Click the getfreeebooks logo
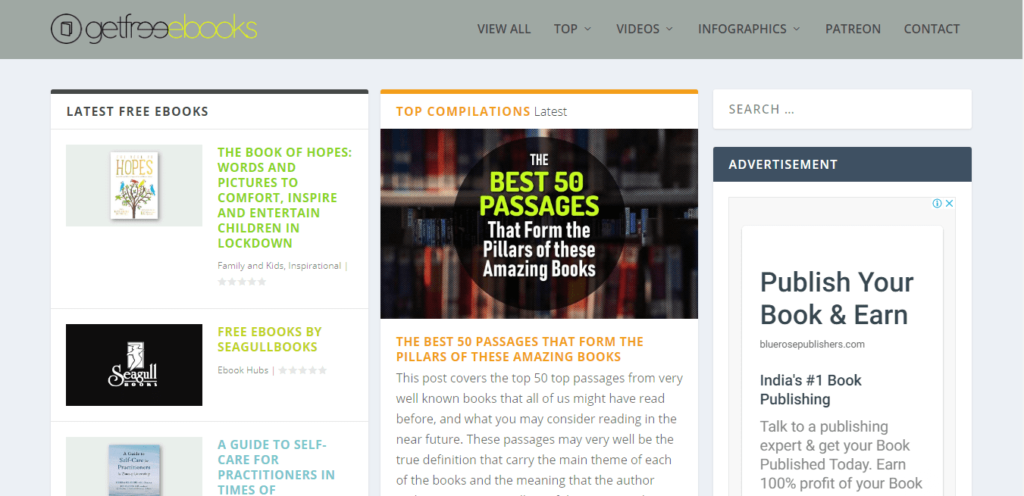Image resolution: width=1024 pixels, height=496 pixels. pyautogui.click(x=154, y=29)
